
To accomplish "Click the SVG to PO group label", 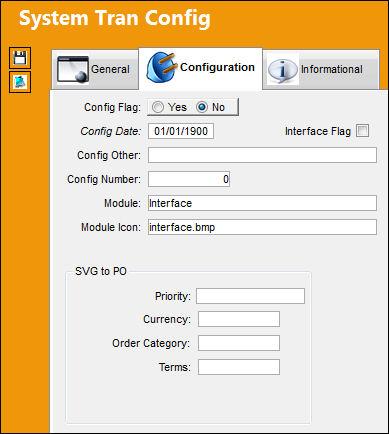I will pyautogui.click(x=101, y=271).
